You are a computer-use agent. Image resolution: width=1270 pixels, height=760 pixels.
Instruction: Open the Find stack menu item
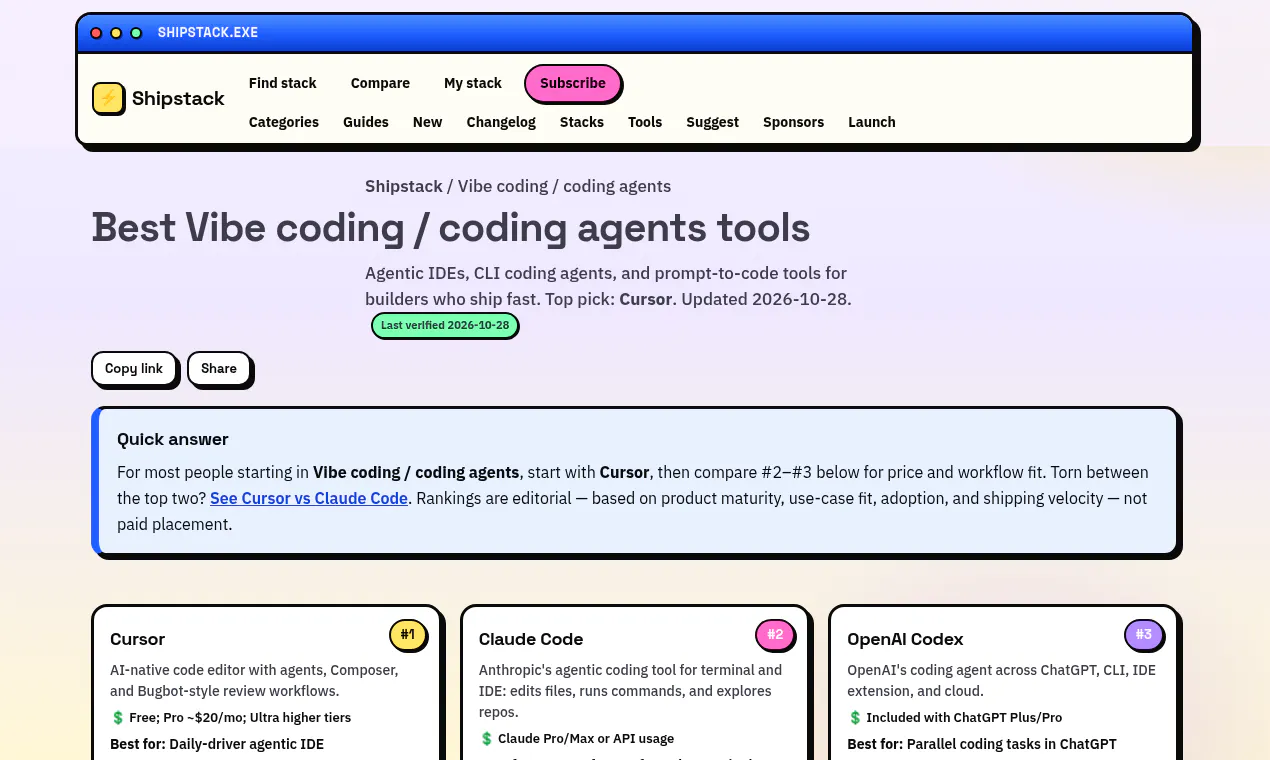pyautogui.click(x=283, y=83)
